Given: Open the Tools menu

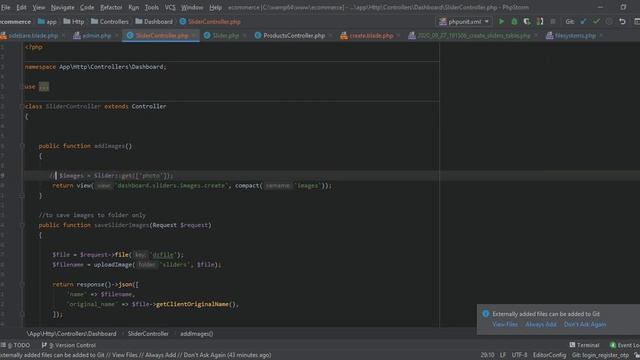Looking at the screenshot, I should pos(151,7).
